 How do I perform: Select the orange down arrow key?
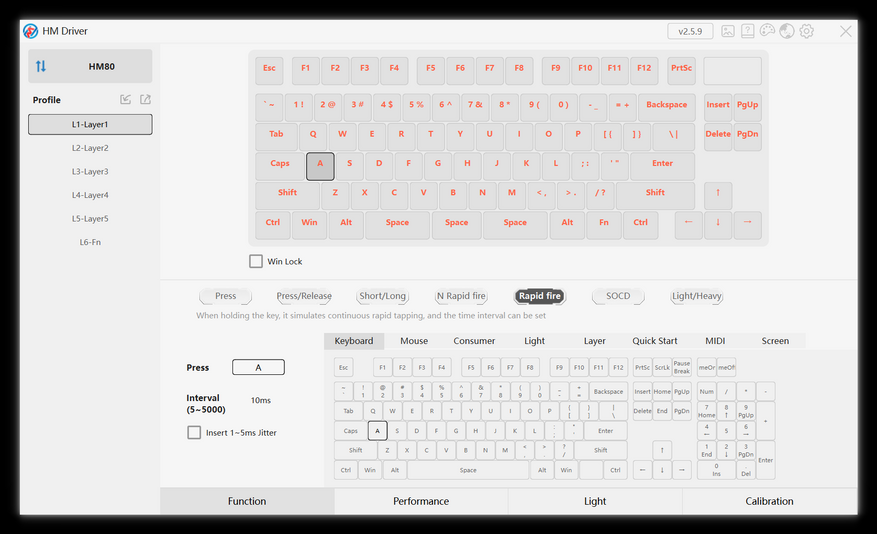[x=718, y=225]
